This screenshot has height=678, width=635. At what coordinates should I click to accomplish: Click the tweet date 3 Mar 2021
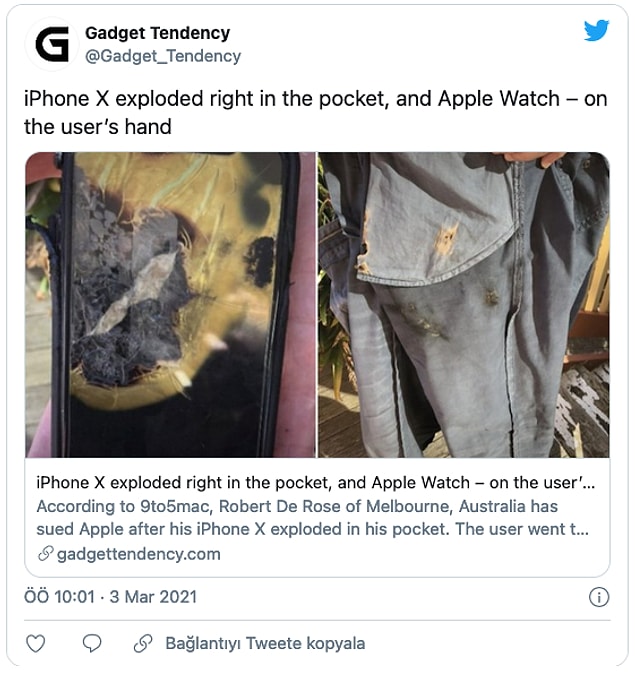click(153, 597)
